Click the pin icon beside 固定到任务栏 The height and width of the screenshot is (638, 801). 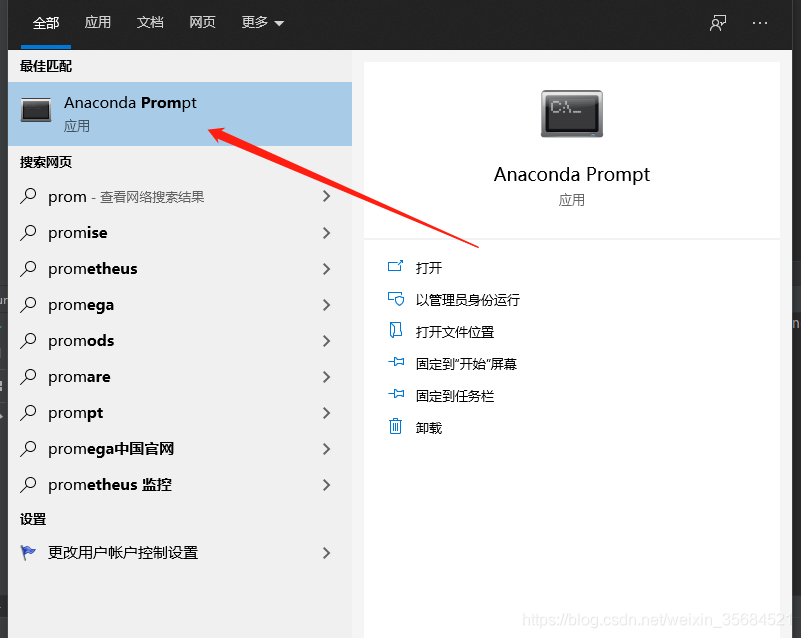pos(396,394)
